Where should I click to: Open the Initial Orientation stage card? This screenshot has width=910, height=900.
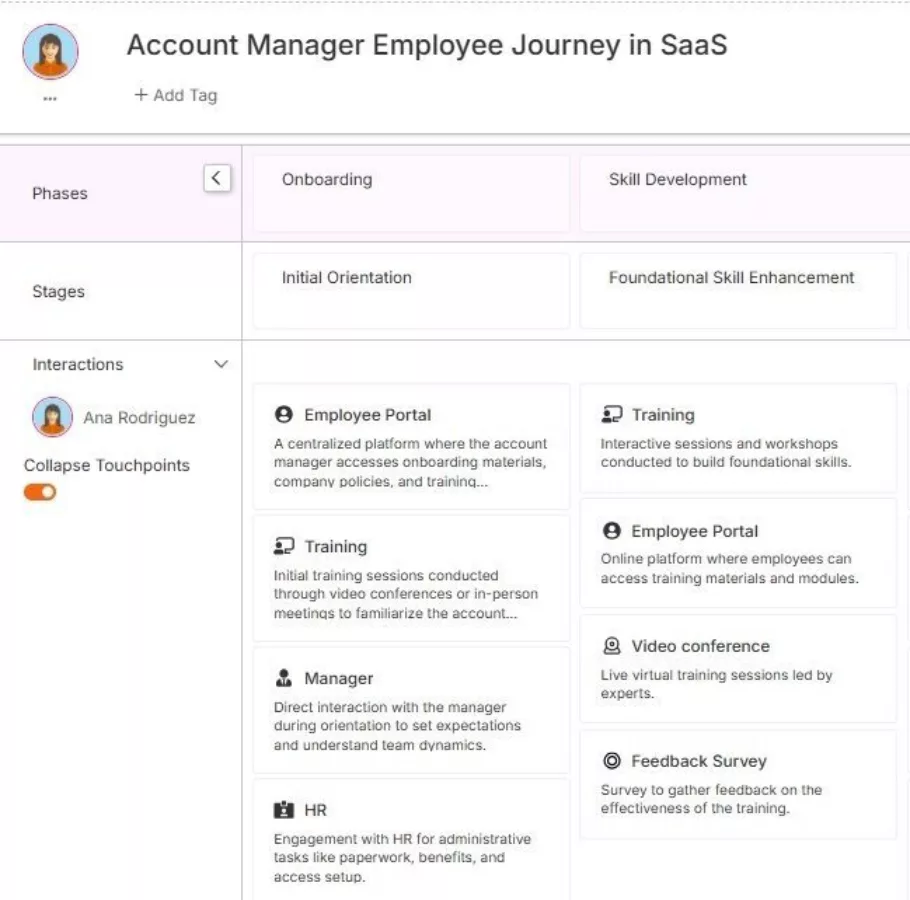click(x=410, y=290)
